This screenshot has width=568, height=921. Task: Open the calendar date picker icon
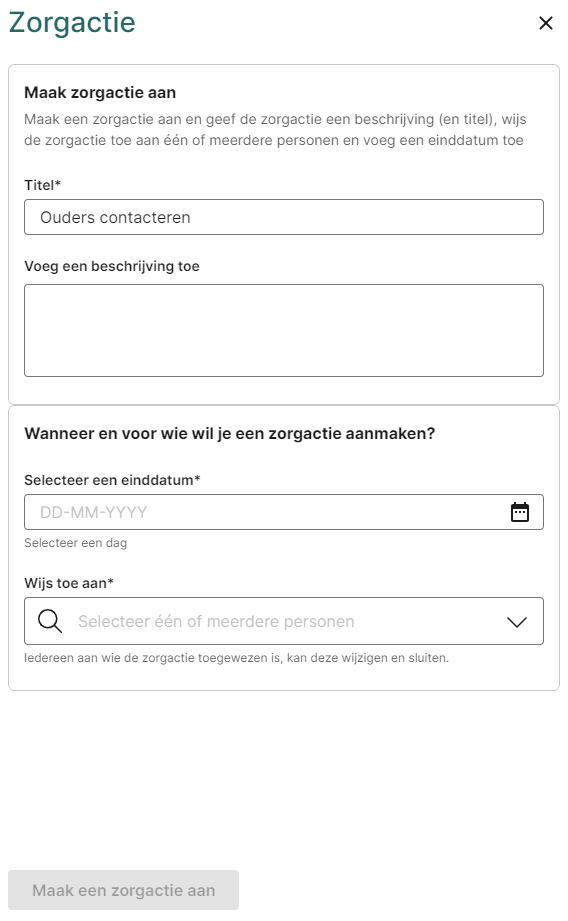coord(520,512)
